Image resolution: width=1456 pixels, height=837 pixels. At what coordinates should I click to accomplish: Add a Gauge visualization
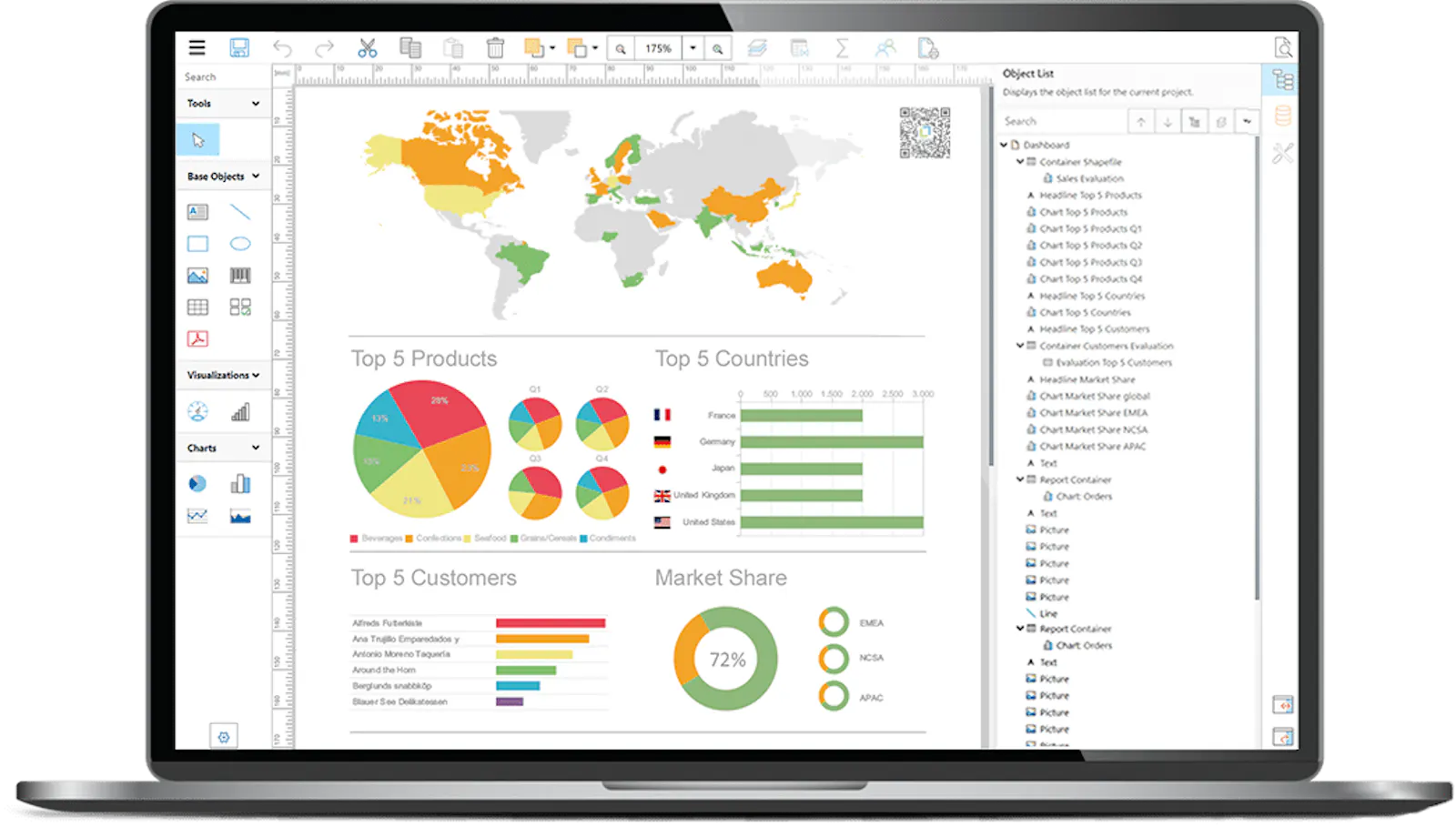coord(197,412)
